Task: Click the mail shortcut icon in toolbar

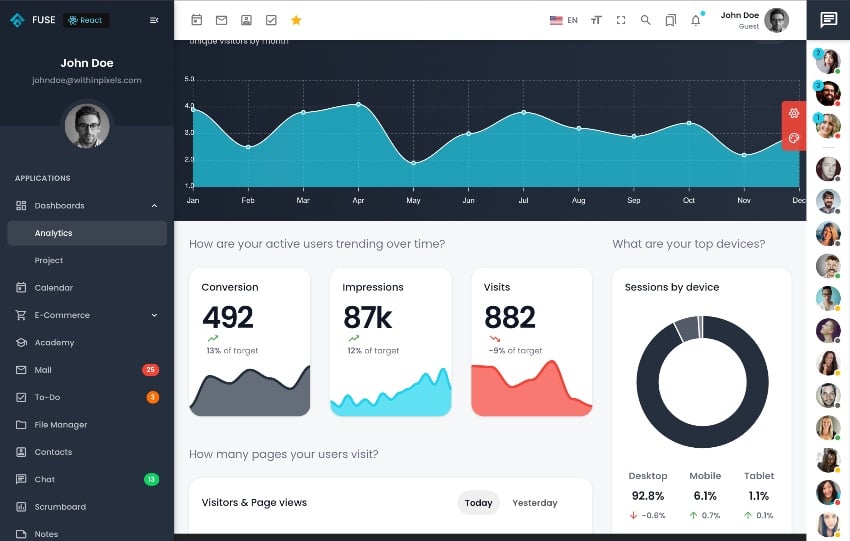Action: point(221,20)
